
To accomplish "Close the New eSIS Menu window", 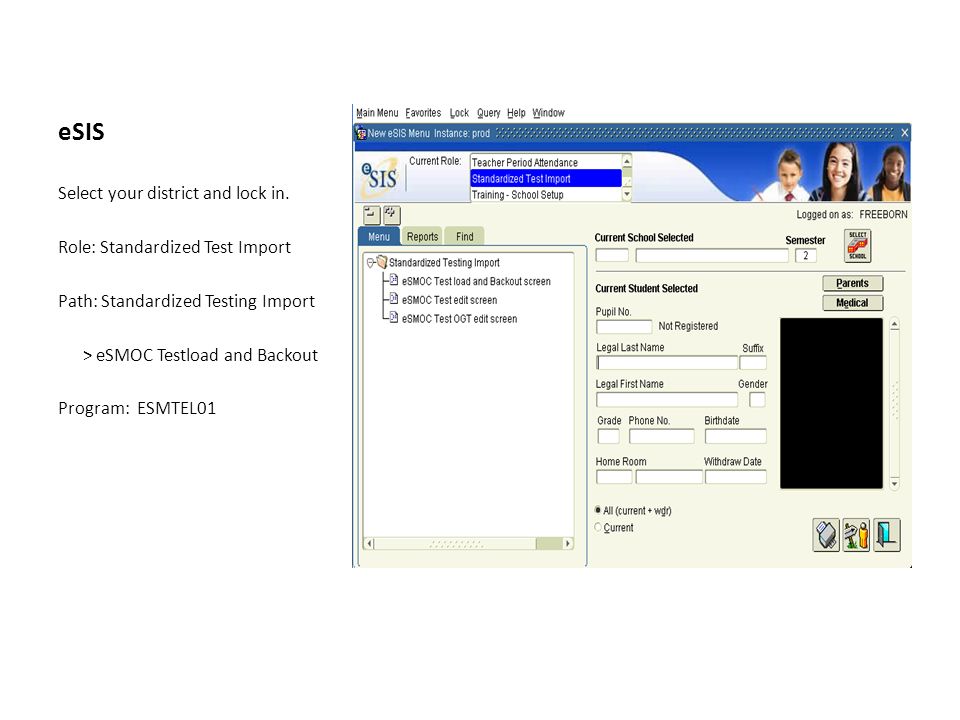I will 904,133.
